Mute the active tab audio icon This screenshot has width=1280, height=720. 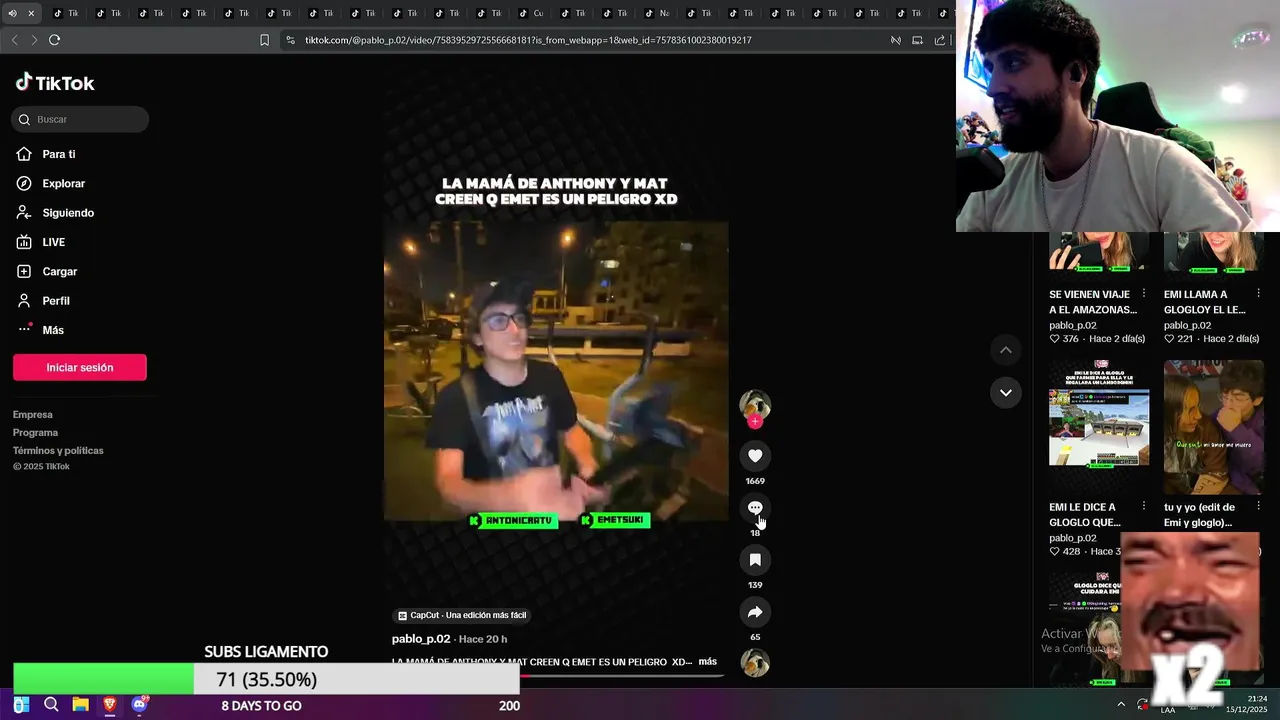click(12, 13)
